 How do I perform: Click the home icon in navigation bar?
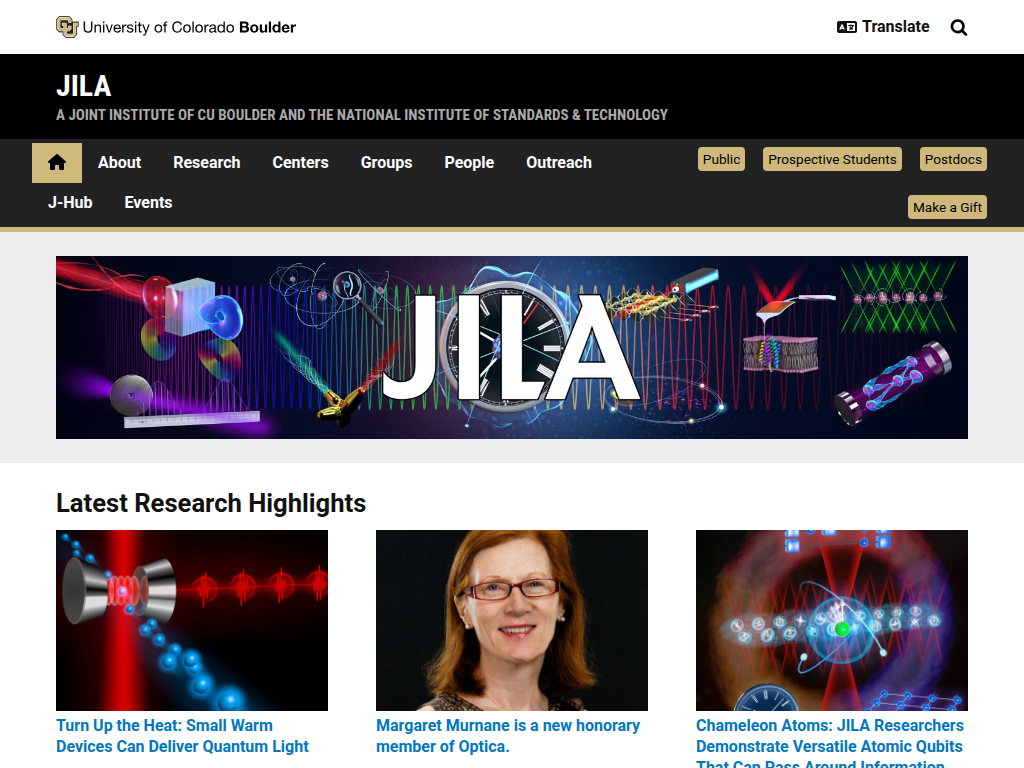tap(57, 163)
